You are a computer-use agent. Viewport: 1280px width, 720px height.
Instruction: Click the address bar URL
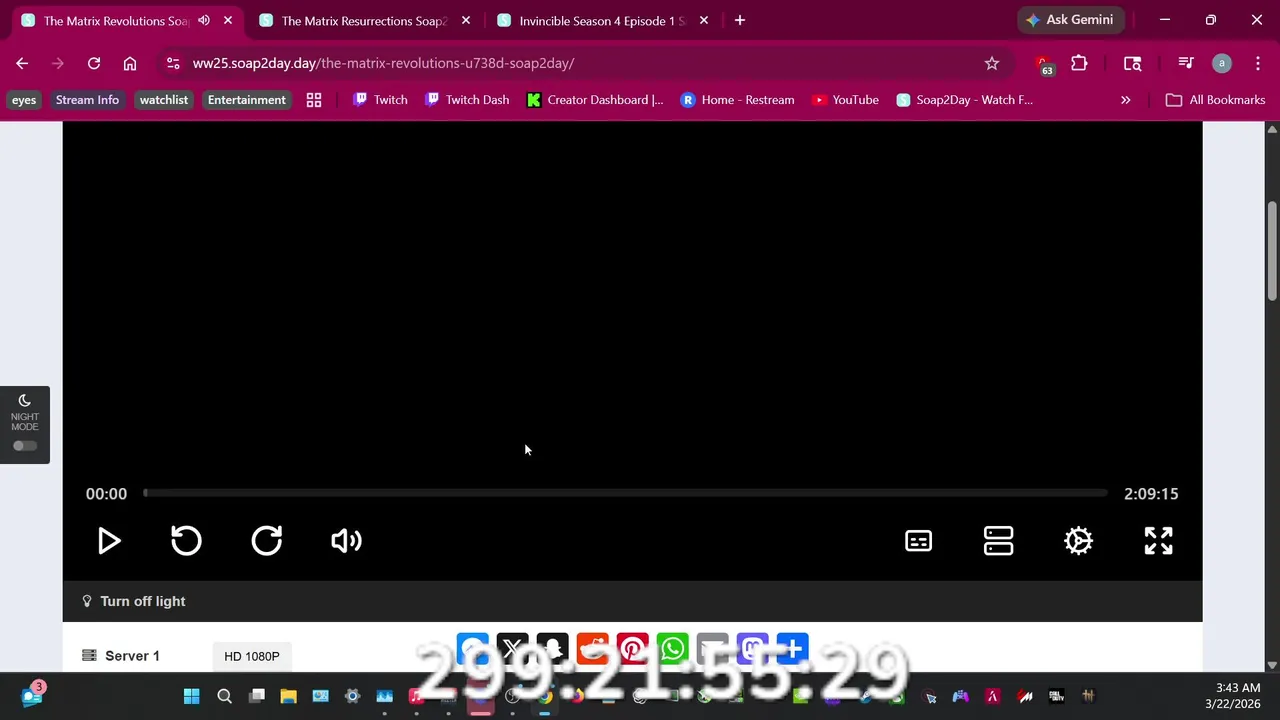tap(383, 63)
